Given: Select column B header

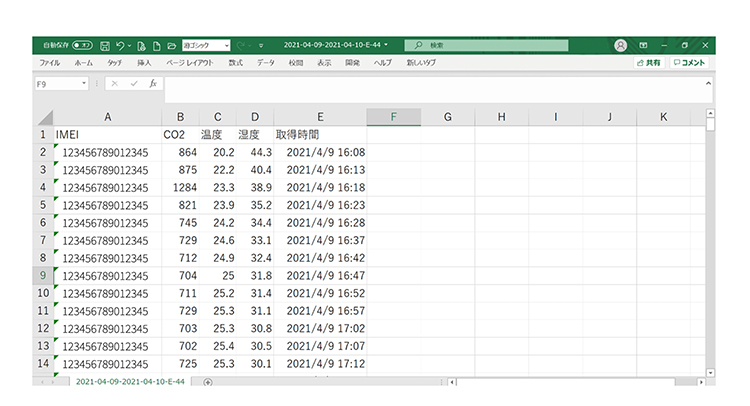Looking at the screenshot, I should click(x=180, y=117).
